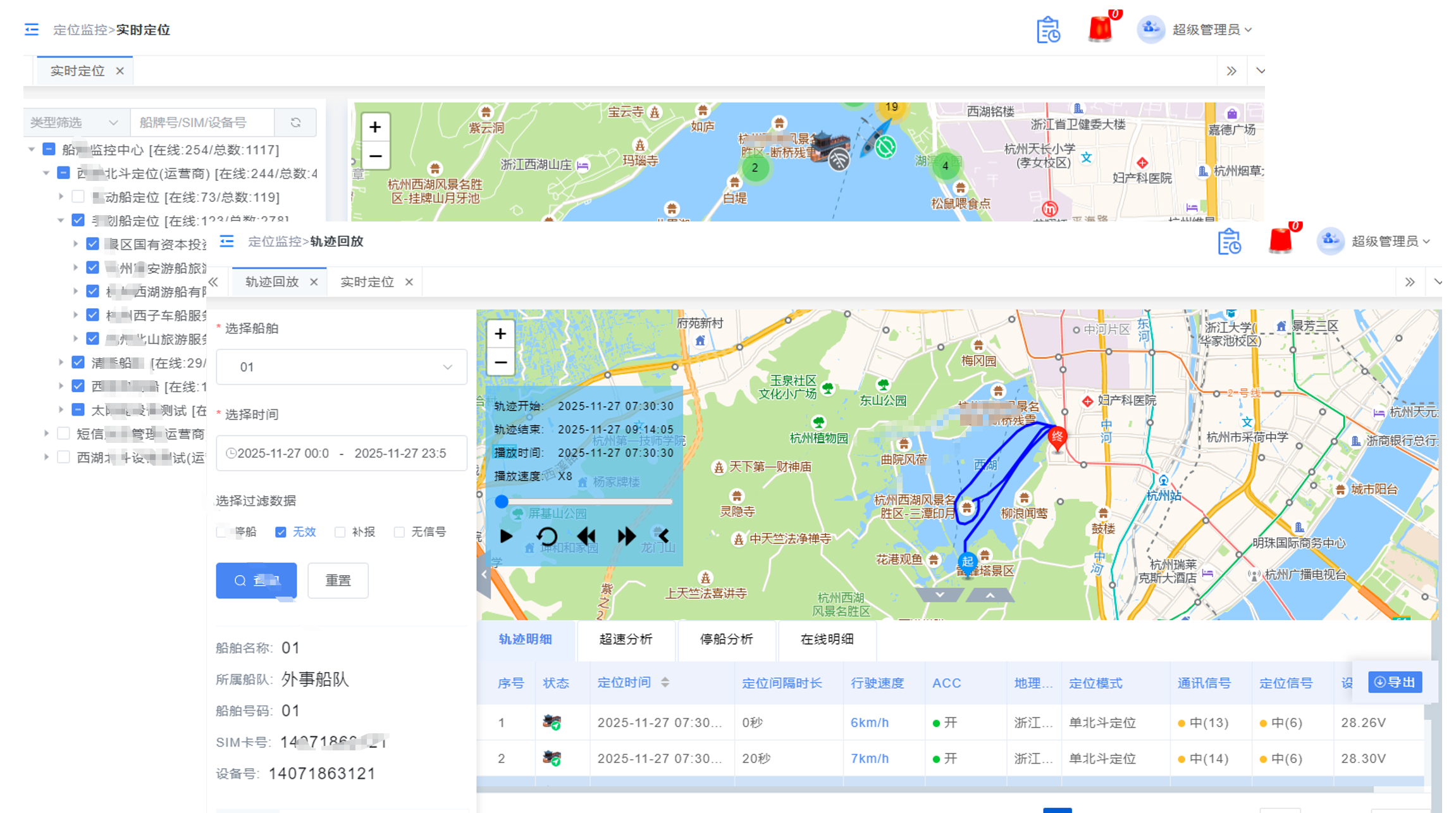Speed up playback with fast-forward icon
Viewport: 1456px width, 813px height.
[626, 537]
